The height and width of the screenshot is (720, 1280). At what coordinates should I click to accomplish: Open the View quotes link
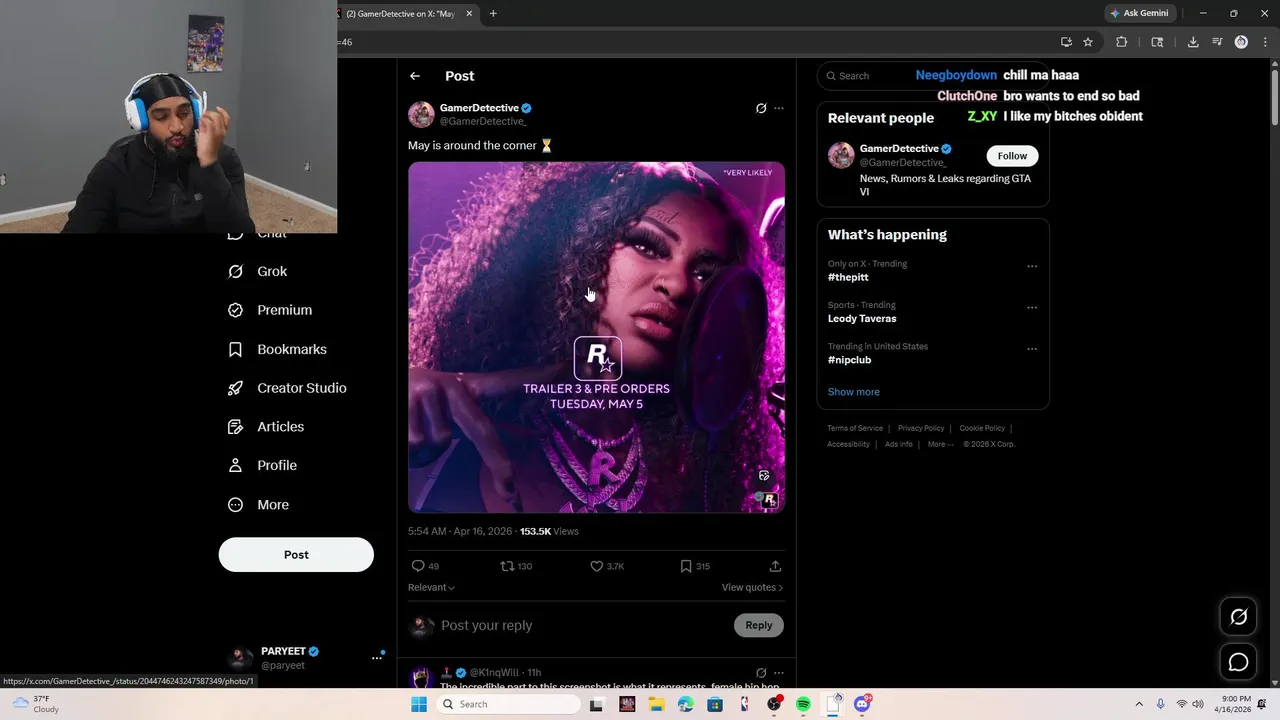pyautogui.click(x=752, y=588)
